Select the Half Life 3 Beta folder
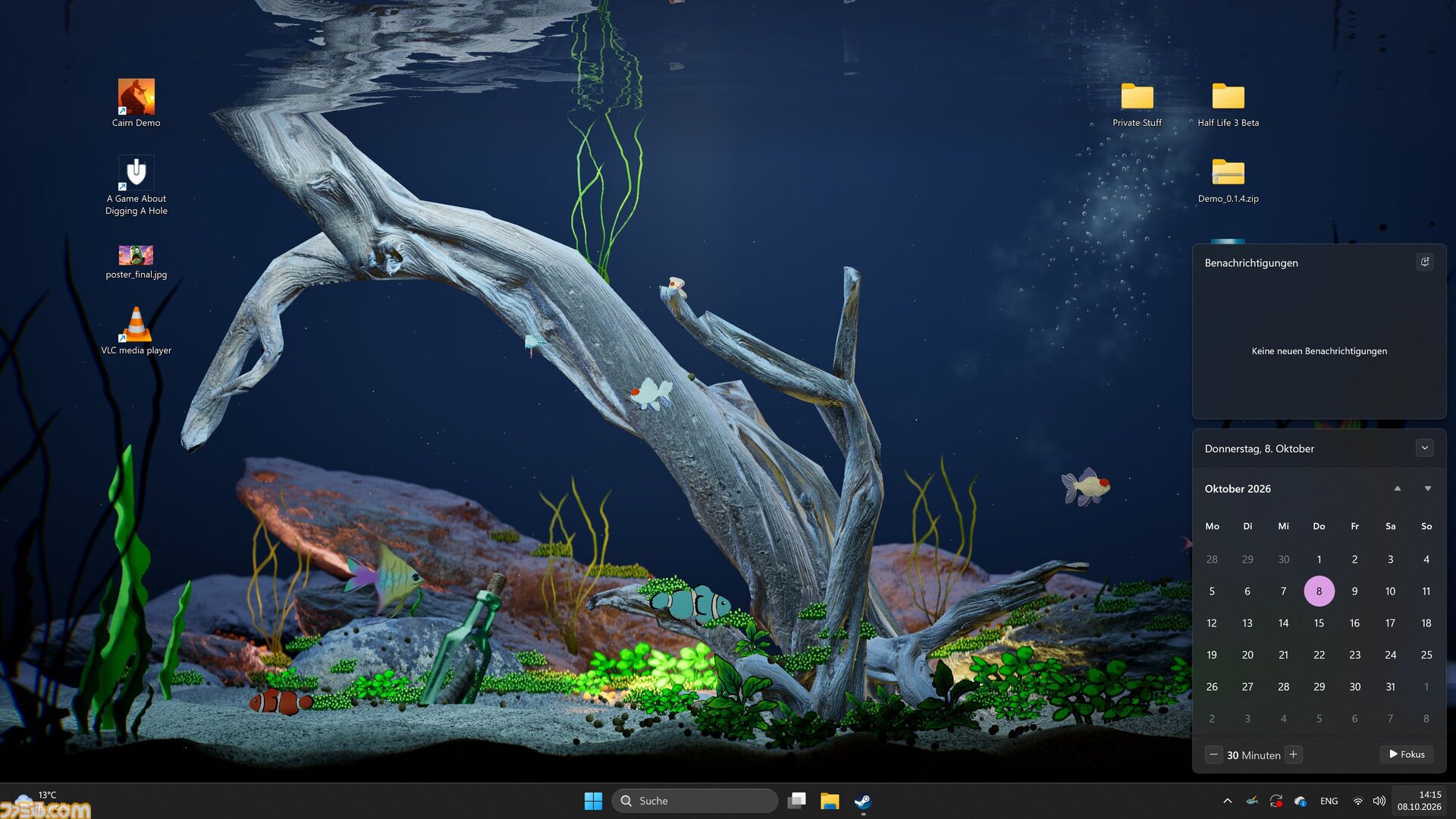The height and width of the screenshot is (819, 1456). pos(1228,104)
